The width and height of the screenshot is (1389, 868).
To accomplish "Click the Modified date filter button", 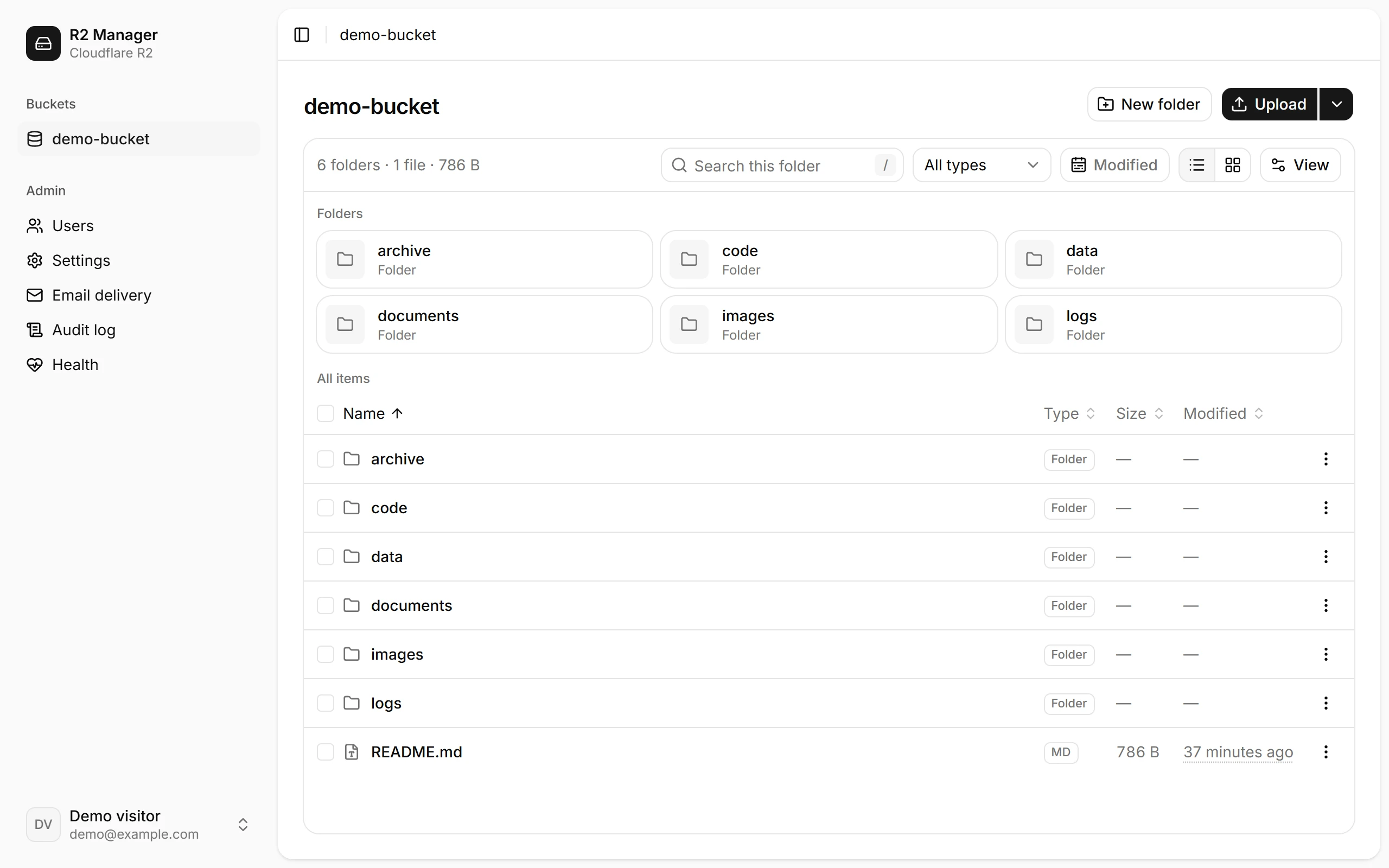I will (x=1114, y=165).
